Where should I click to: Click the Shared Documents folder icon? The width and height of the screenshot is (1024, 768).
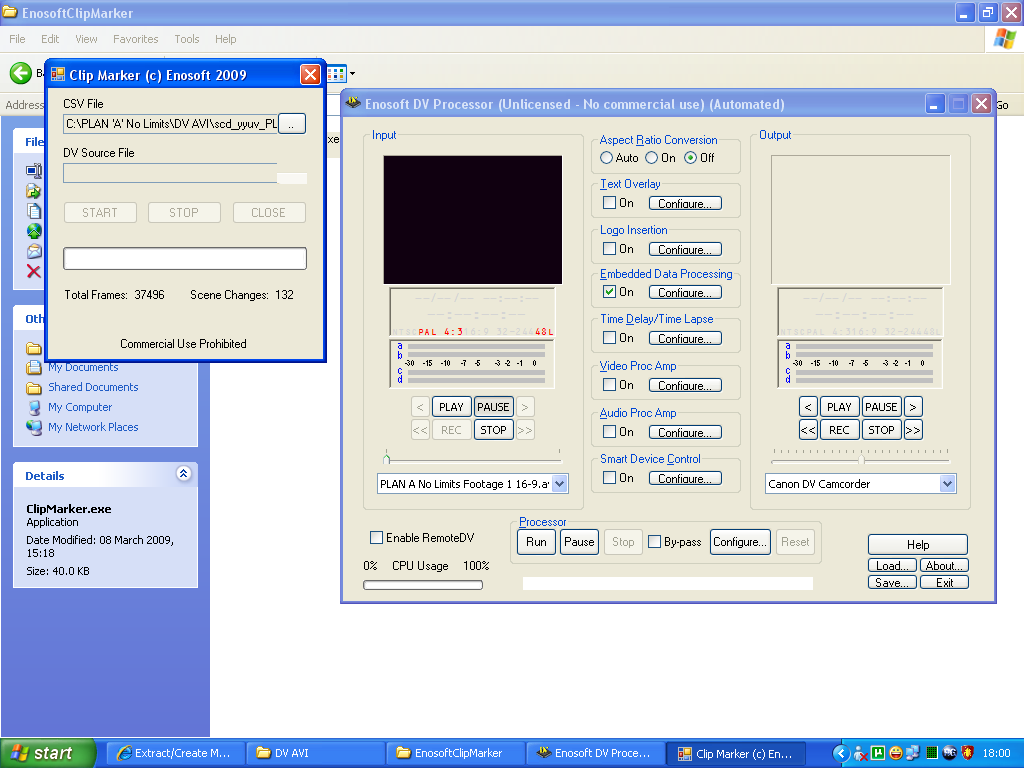34,388
